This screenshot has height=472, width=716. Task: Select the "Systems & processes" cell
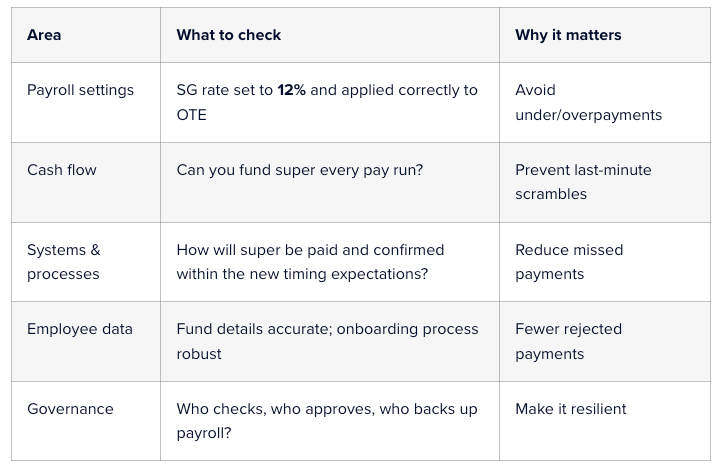click(x=64, y=262)
